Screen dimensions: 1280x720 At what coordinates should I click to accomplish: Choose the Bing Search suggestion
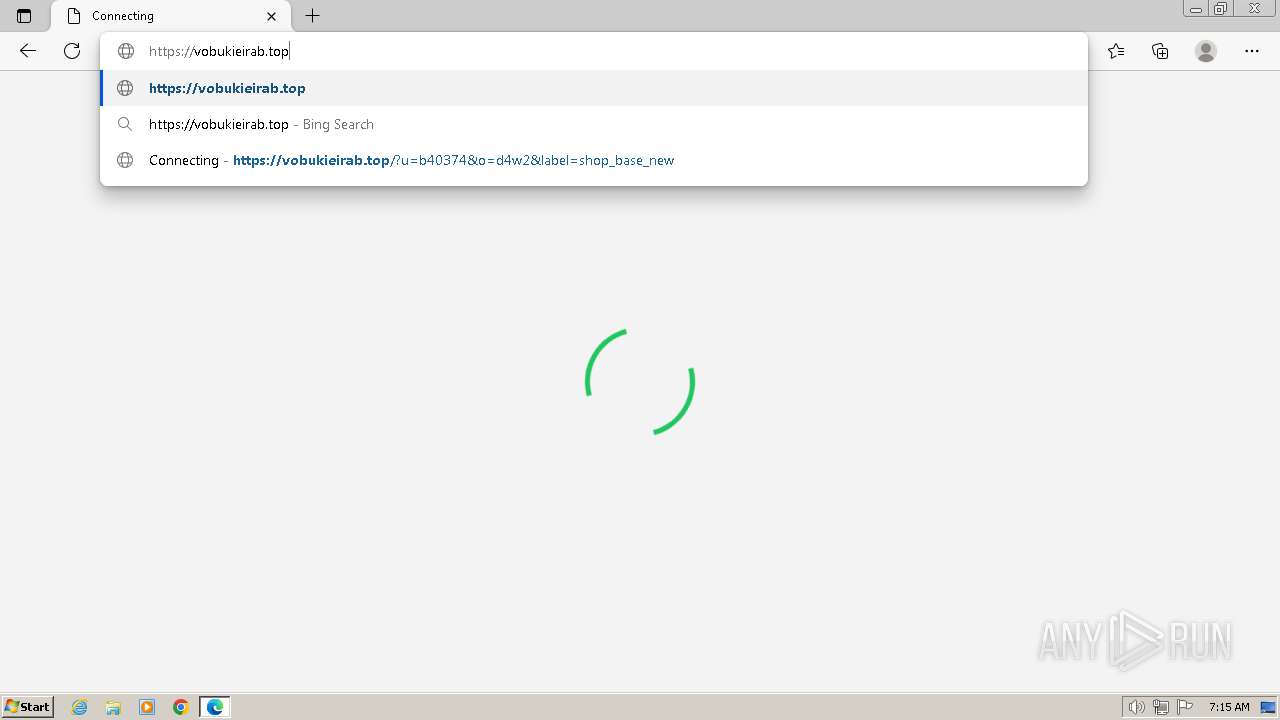coord(594,124)
